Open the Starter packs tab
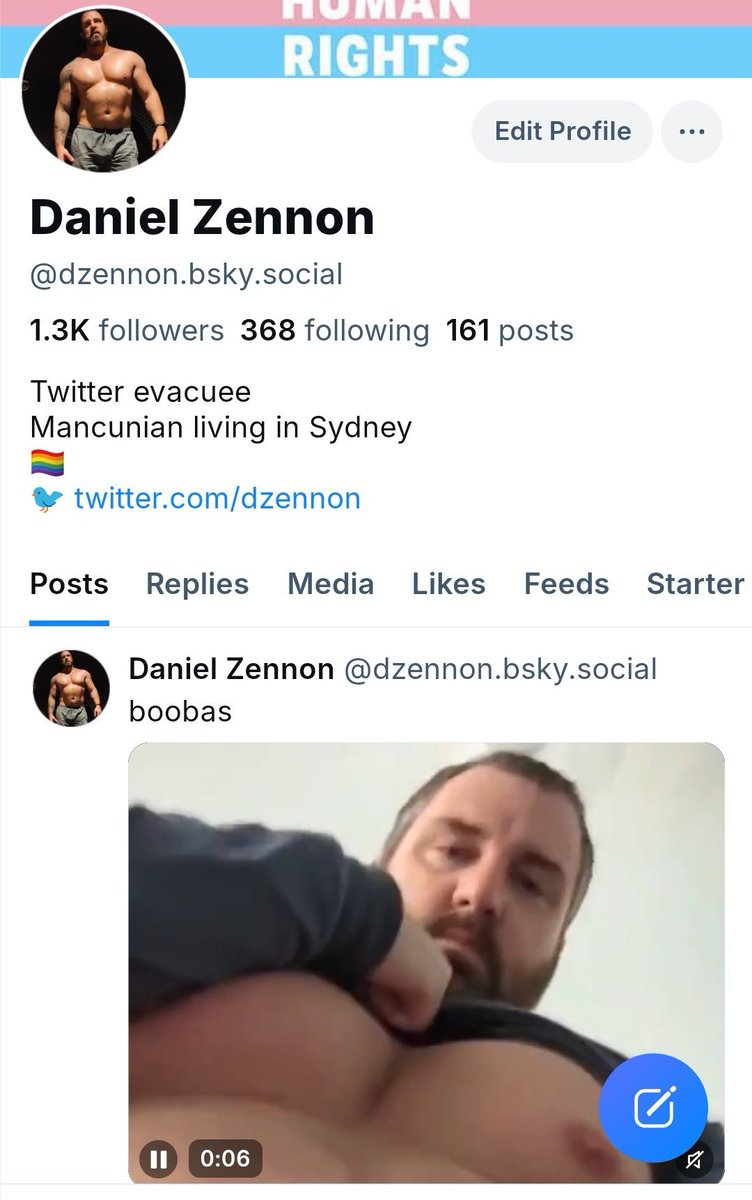The image size is (752, 1200). click(x=696, y=584)
